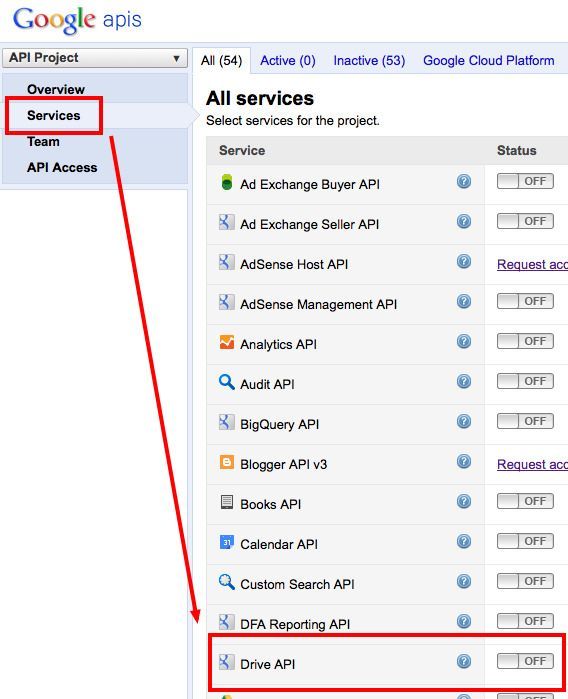Open help for Books API
This screenshot has width=568, height=699.
coord(464,502)
